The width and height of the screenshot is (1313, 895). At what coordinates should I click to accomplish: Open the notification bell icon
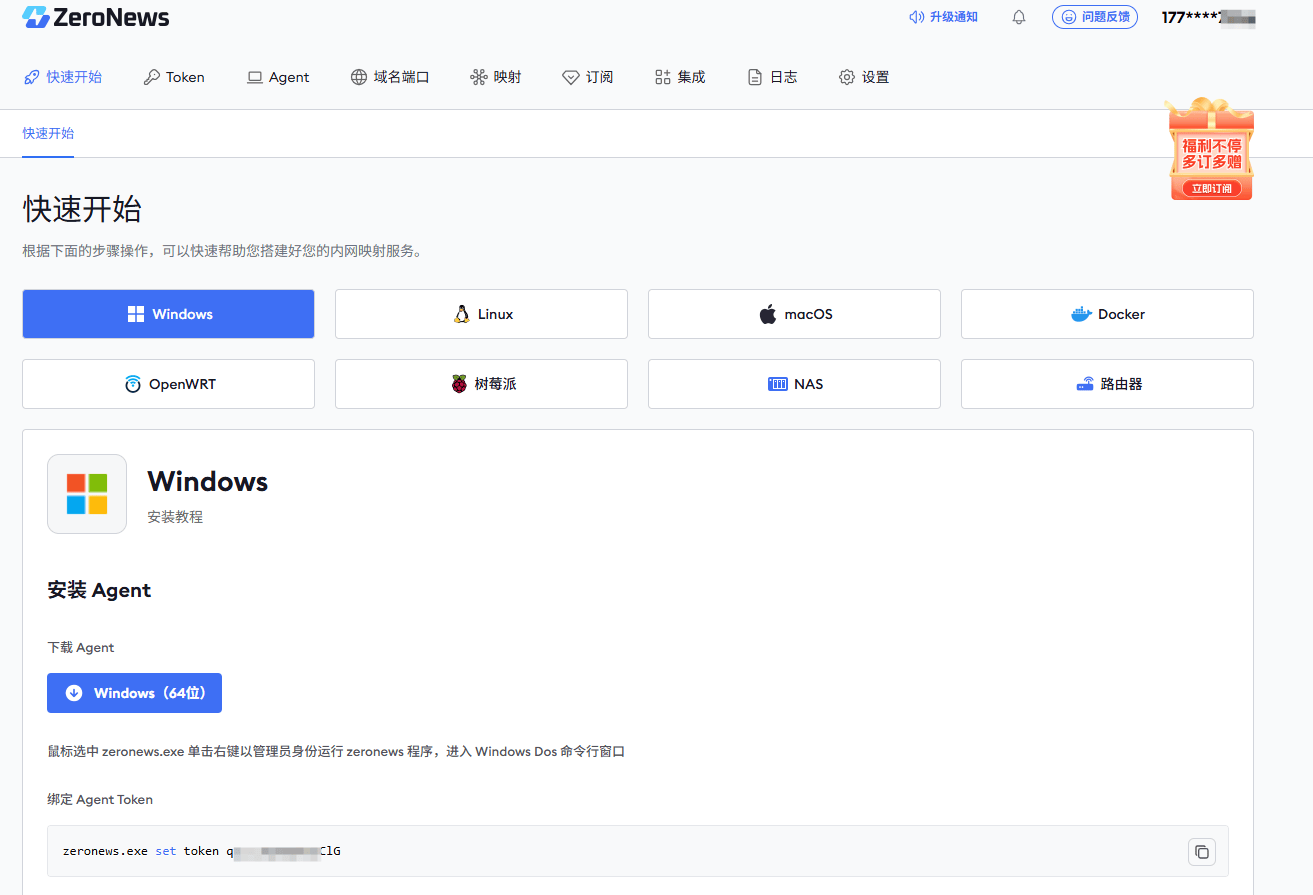click(x=1019, y=17)
